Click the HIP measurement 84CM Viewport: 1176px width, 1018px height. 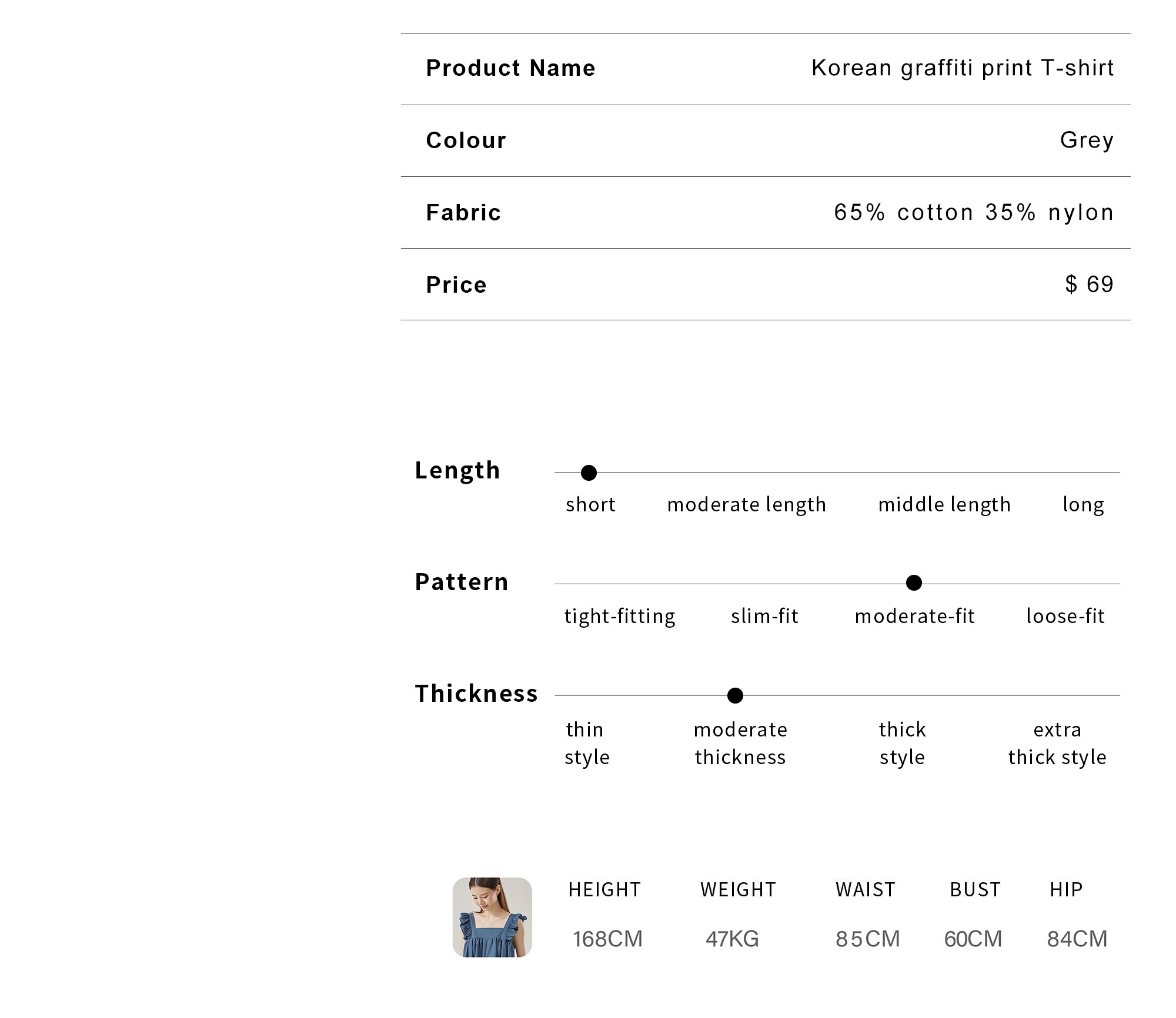tap(1077, 939)
